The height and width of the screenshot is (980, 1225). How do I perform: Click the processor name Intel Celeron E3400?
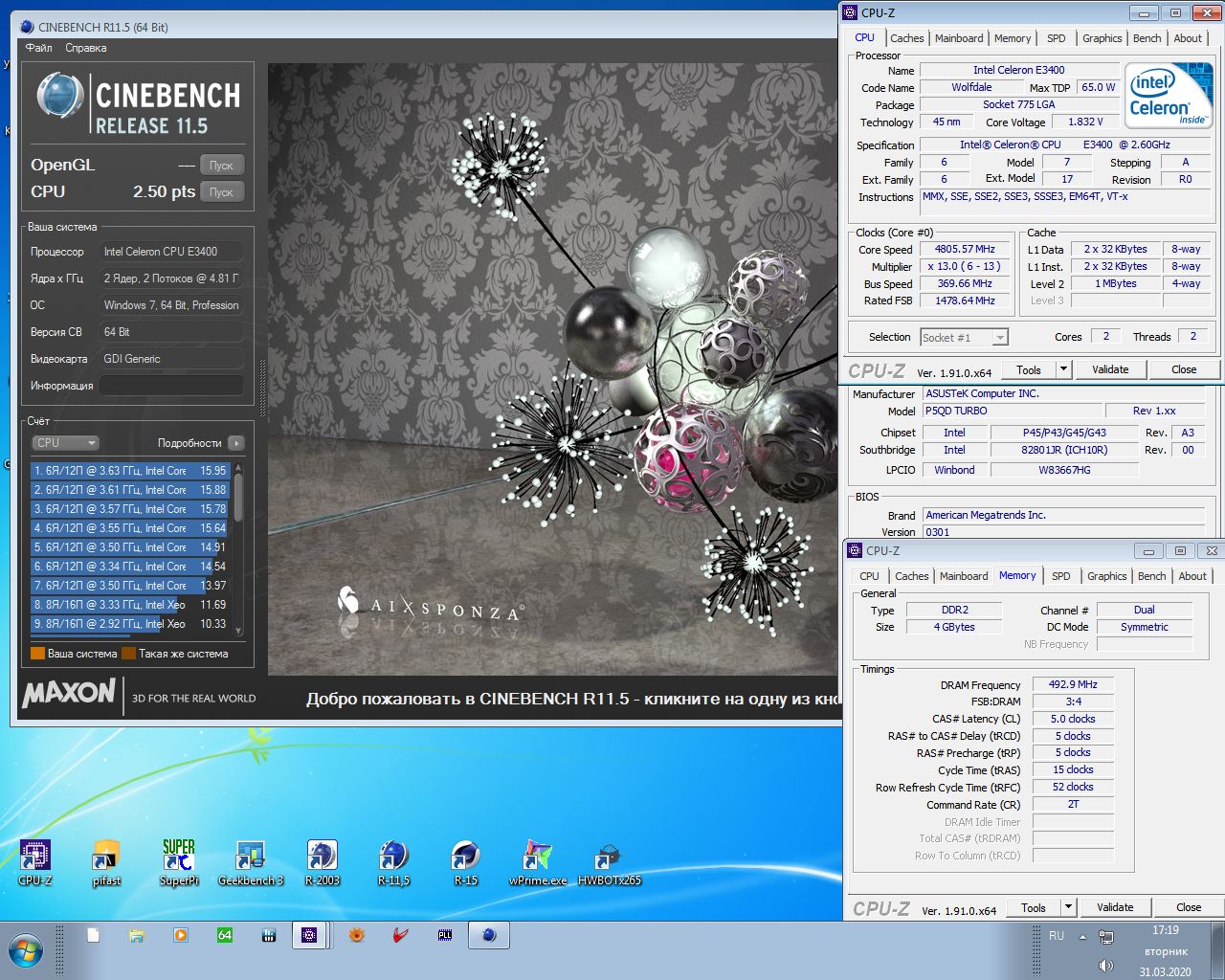1019,70
